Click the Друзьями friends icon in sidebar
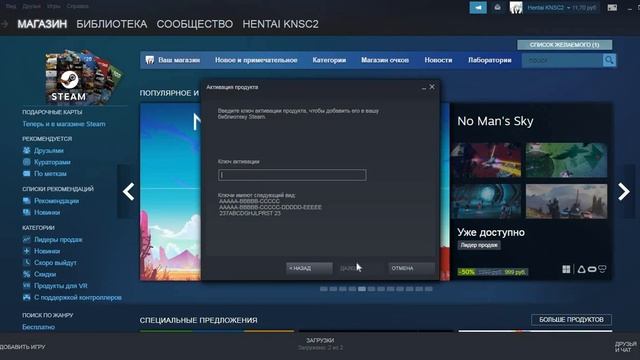 click(27, 151)
